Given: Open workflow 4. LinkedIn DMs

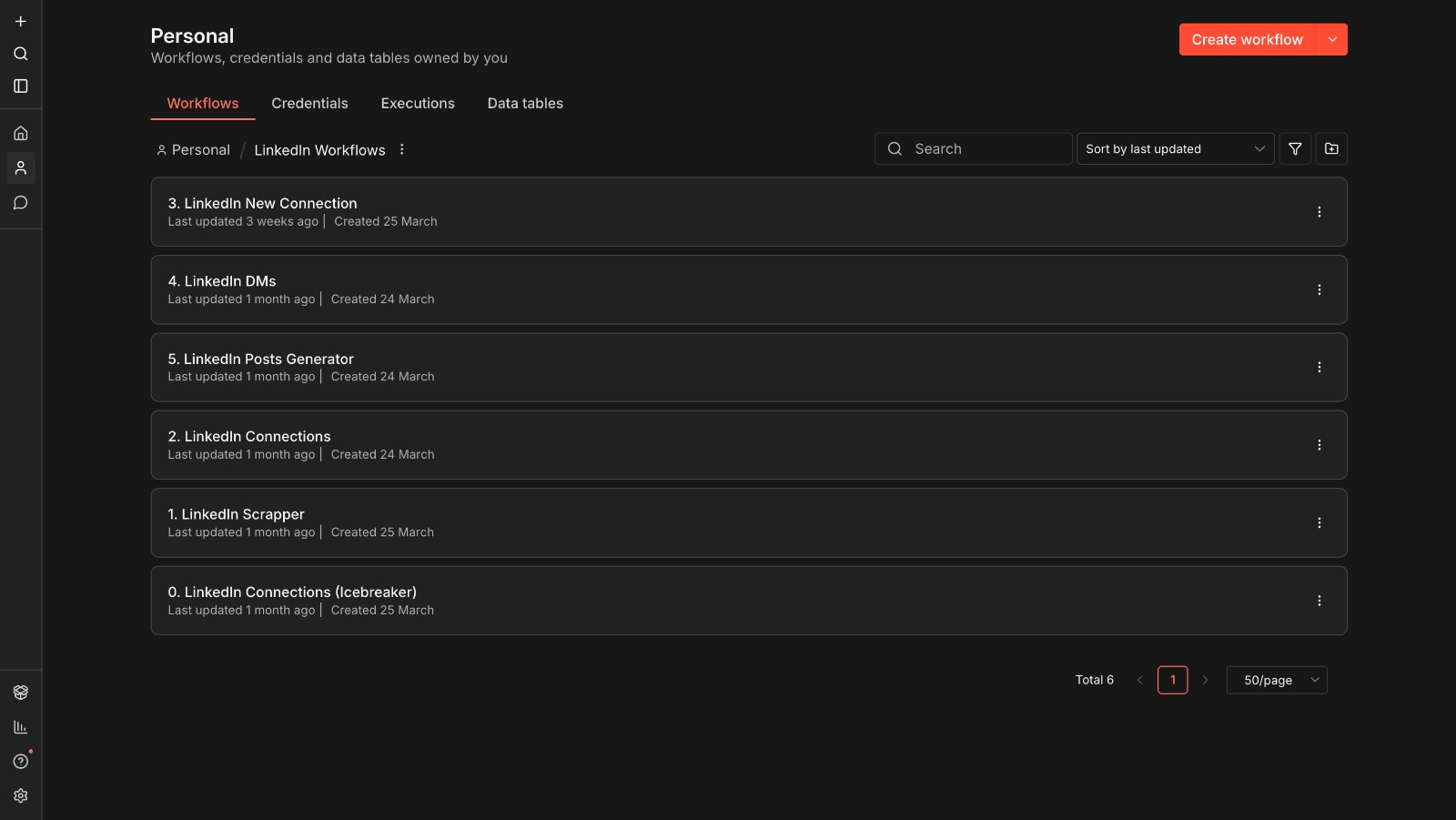Looking at the screenshot, I should click(748, 290).
